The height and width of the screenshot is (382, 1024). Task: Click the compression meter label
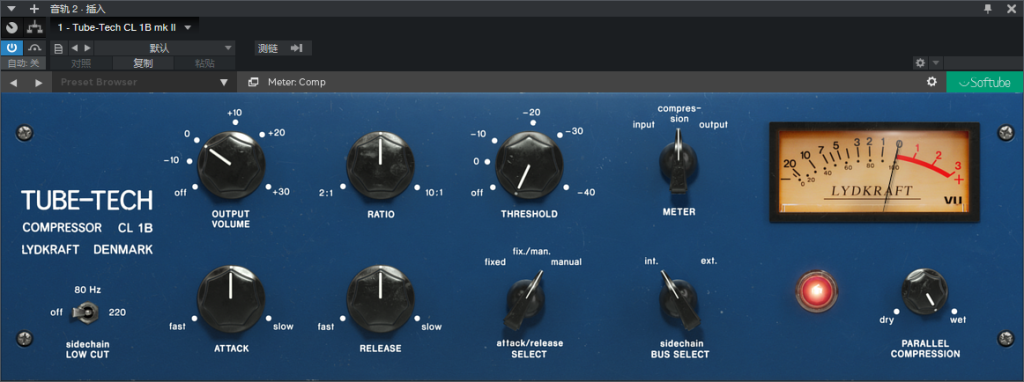(679, 114)
